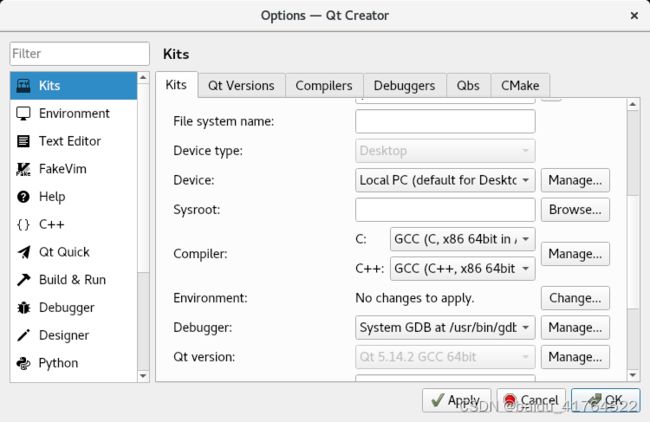This screenshot has height=422, width=650.
Task: Select the Build & Run hammer icon
Action: pos(23,280)
